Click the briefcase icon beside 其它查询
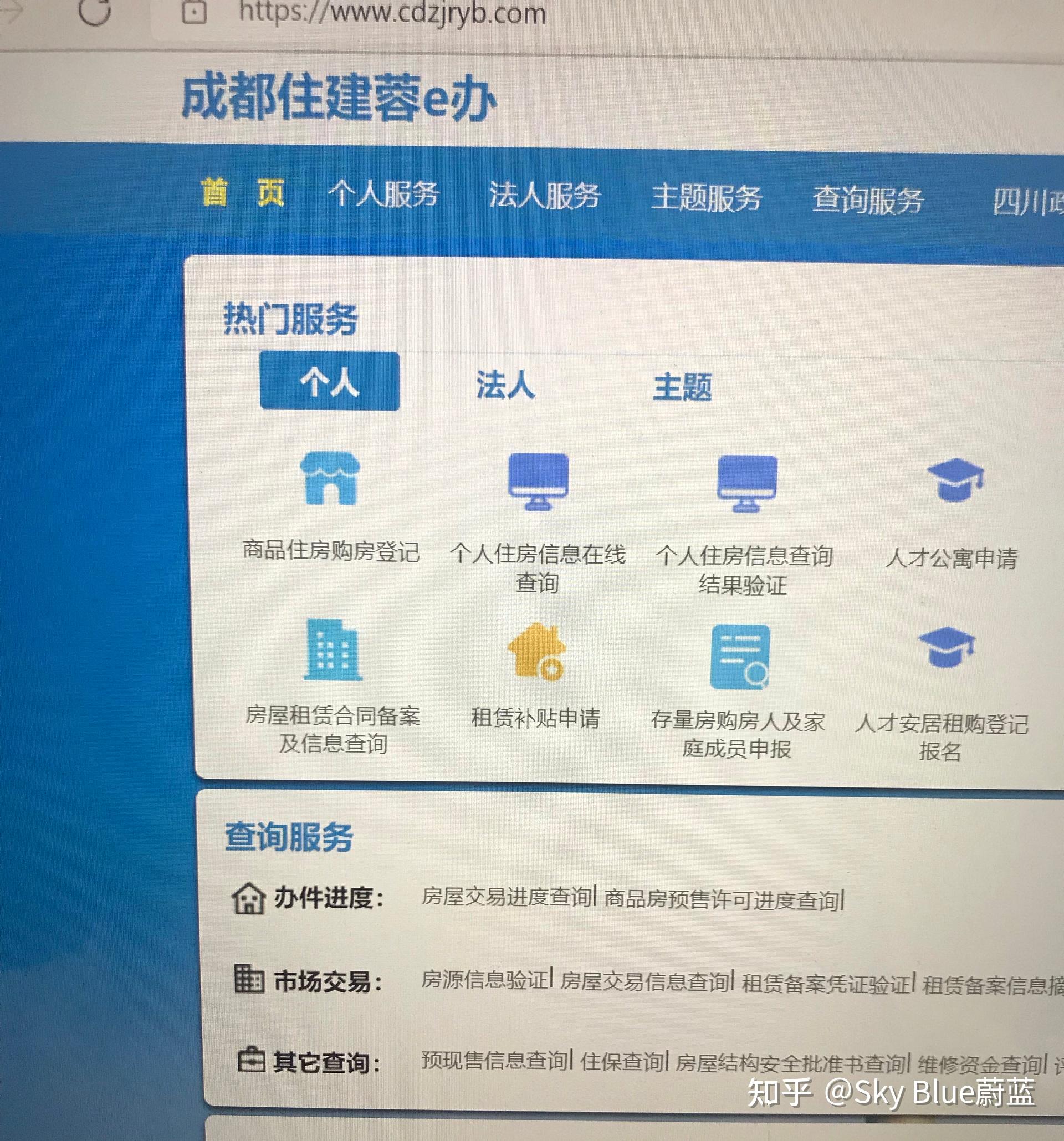The height and width of the screenshot is (1141, 1064). 252,1060
